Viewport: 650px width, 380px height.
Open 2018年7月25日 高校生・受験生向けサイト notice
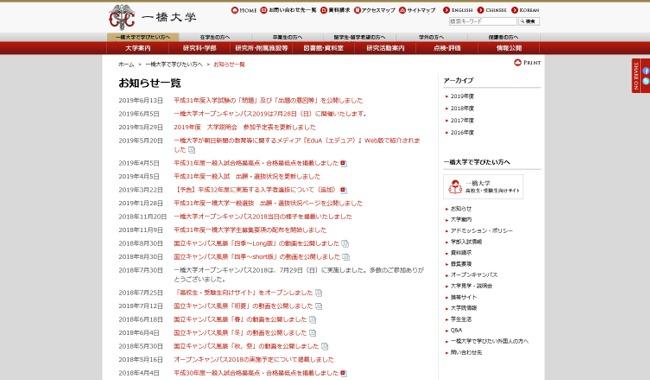tap(243, 293)
